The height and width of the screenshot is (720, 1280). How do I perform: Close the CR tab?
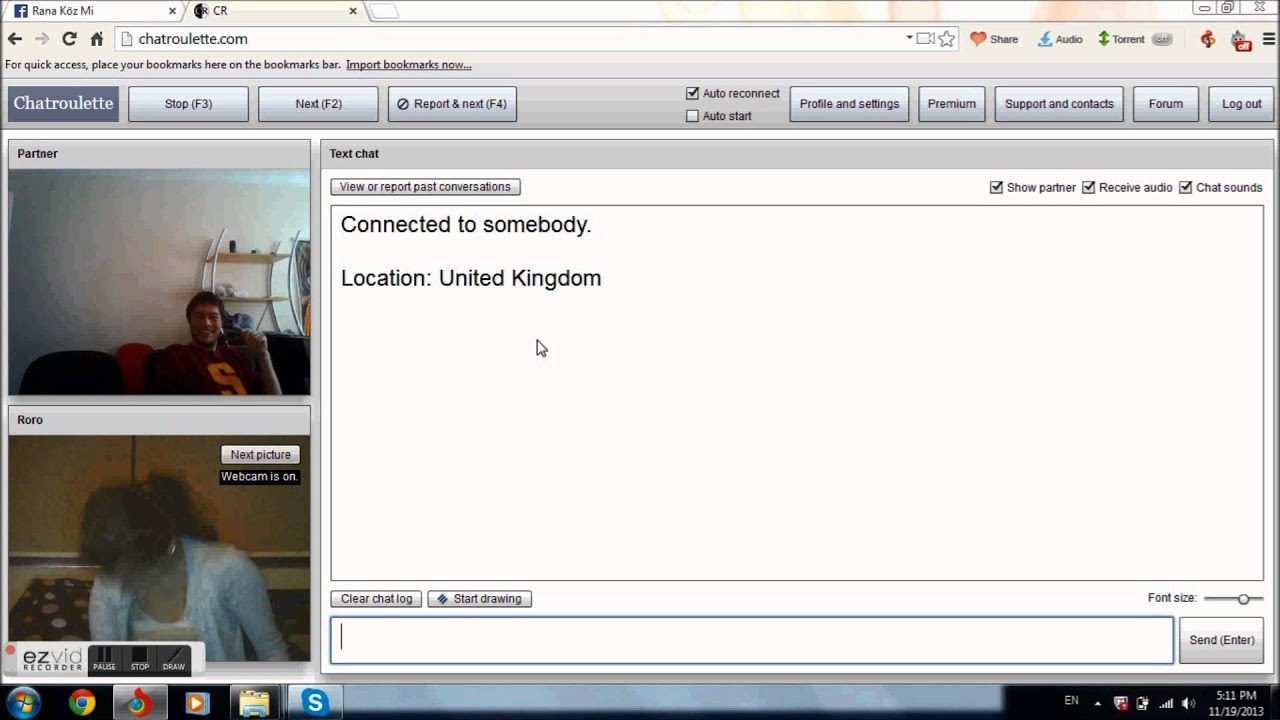[352, 11]
